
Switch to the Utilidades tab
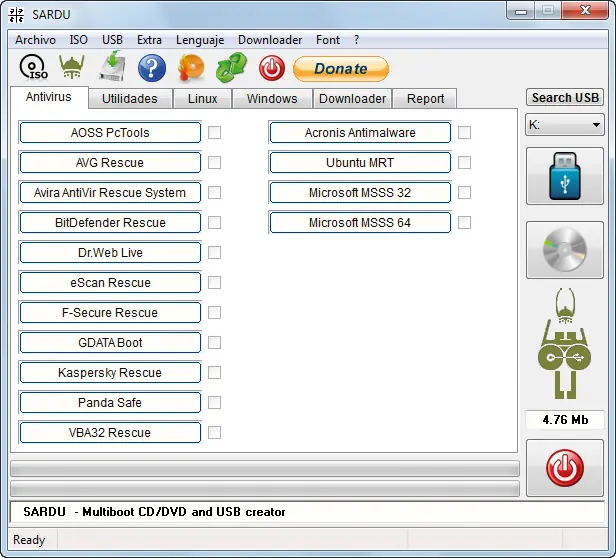130,98
